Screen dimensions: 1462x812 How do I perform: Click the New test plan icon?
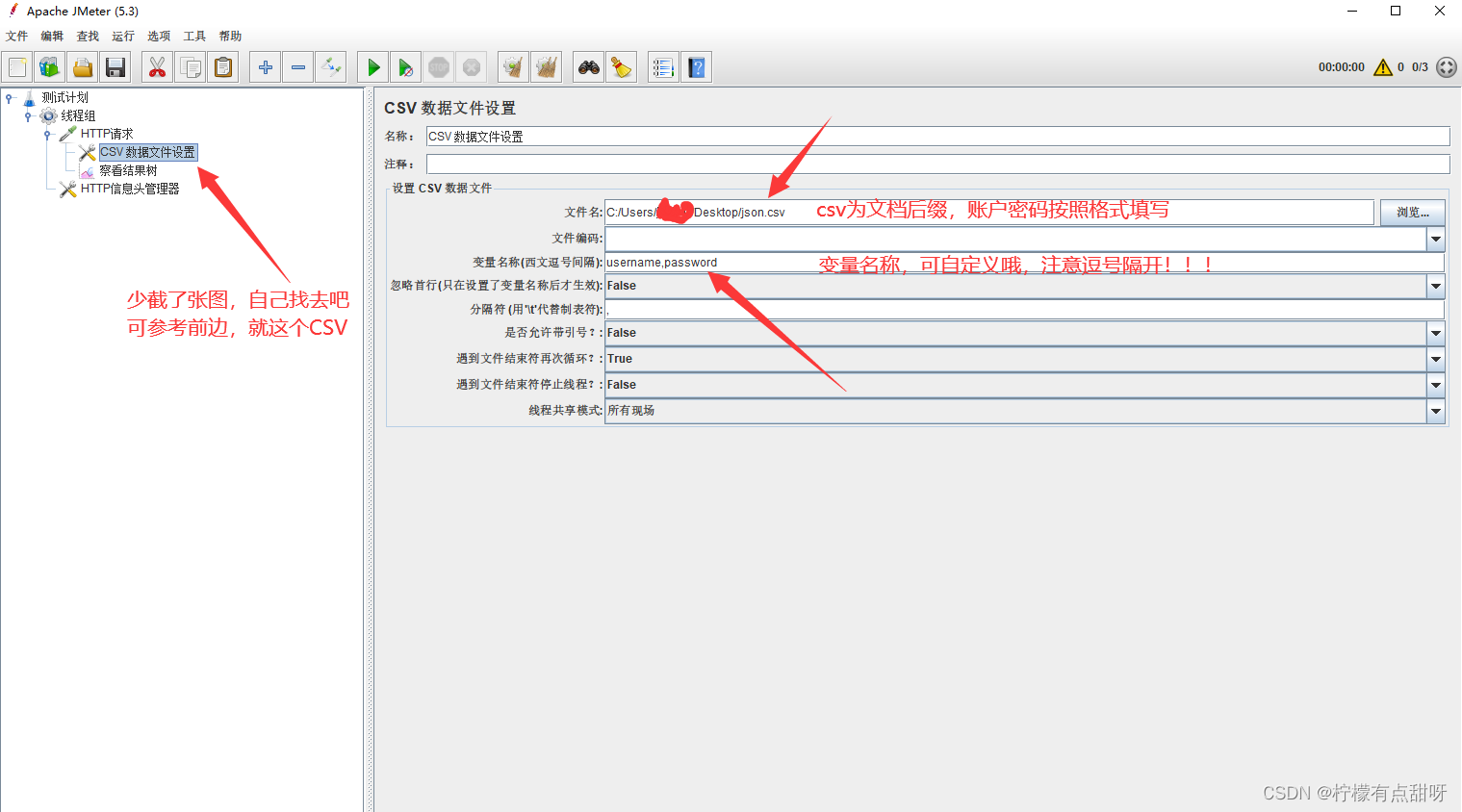coord(17,67)
